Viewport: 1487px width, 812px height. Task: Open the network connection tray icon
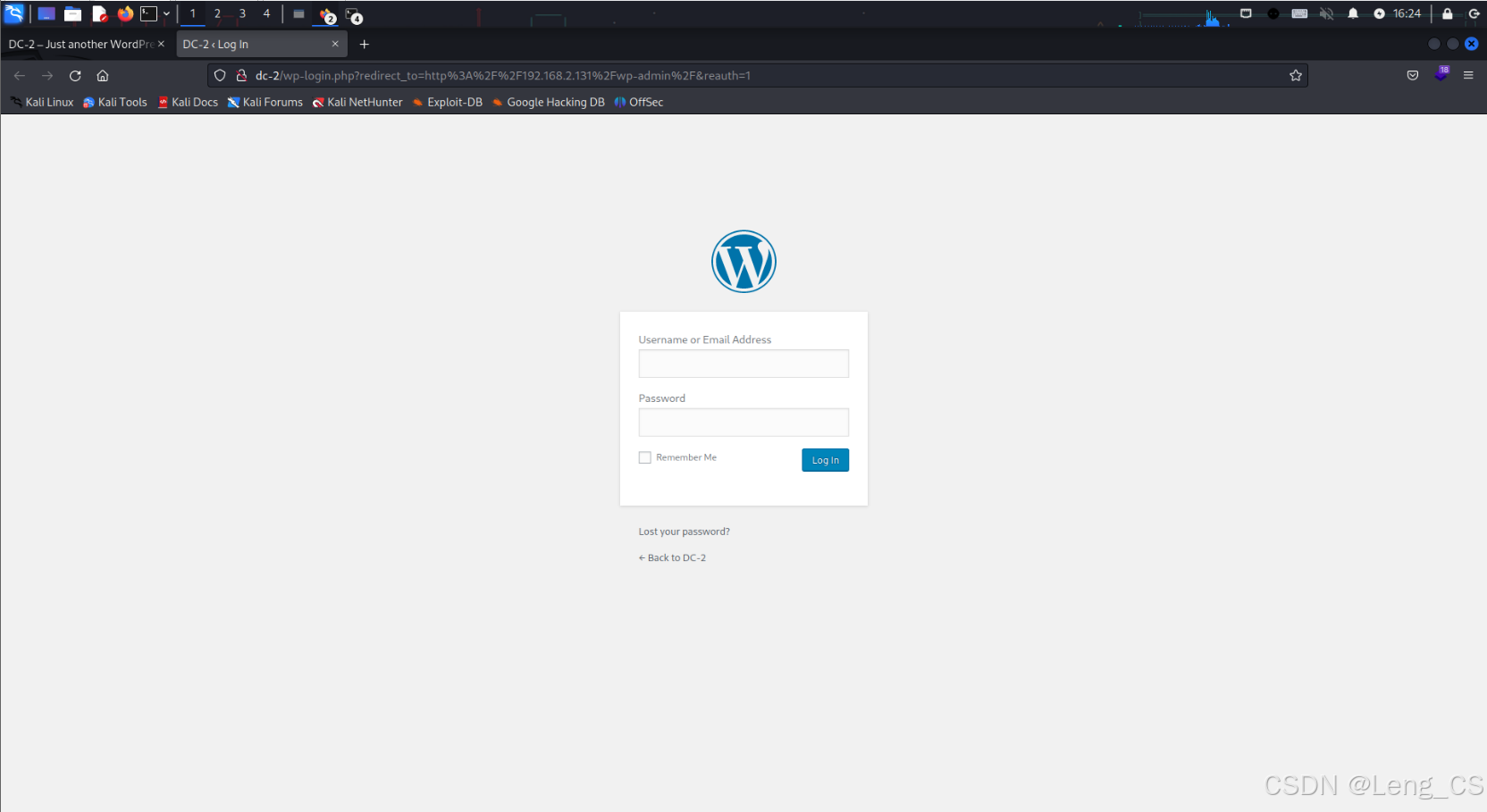tap(1246, 13)
